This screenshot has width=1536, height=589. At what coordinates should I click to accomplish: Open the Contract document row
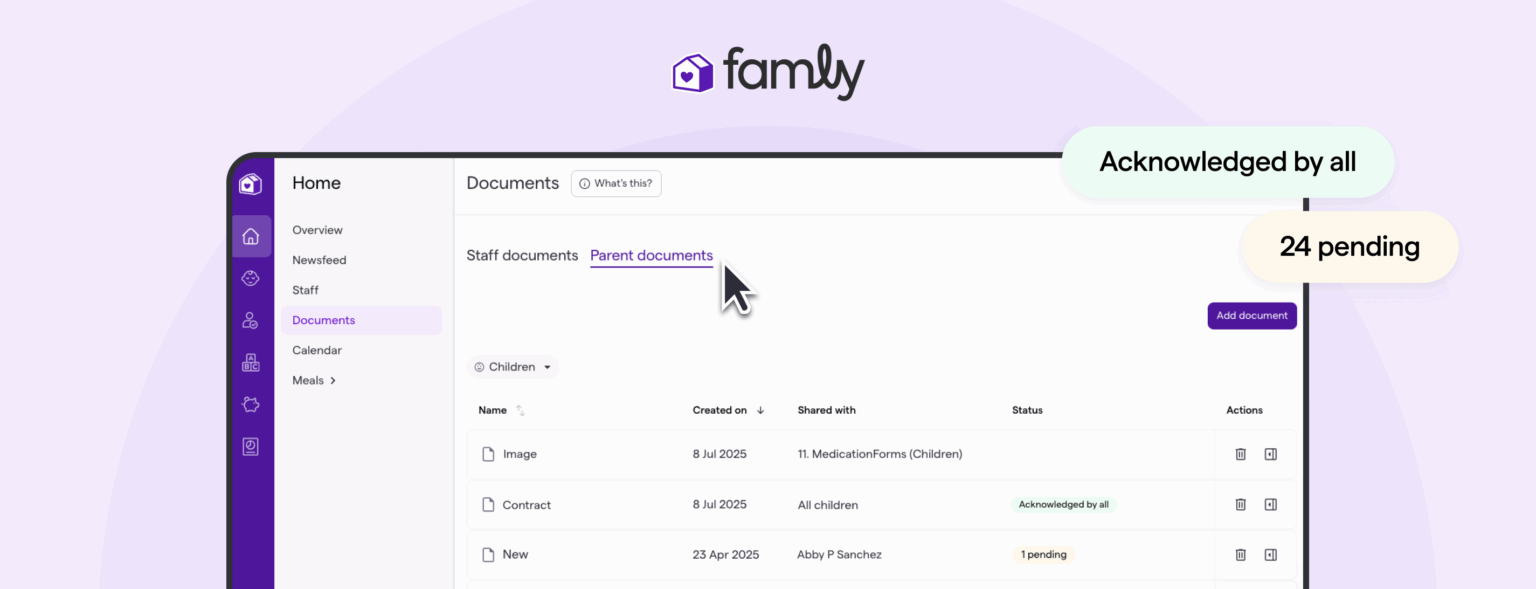[527, 505]
